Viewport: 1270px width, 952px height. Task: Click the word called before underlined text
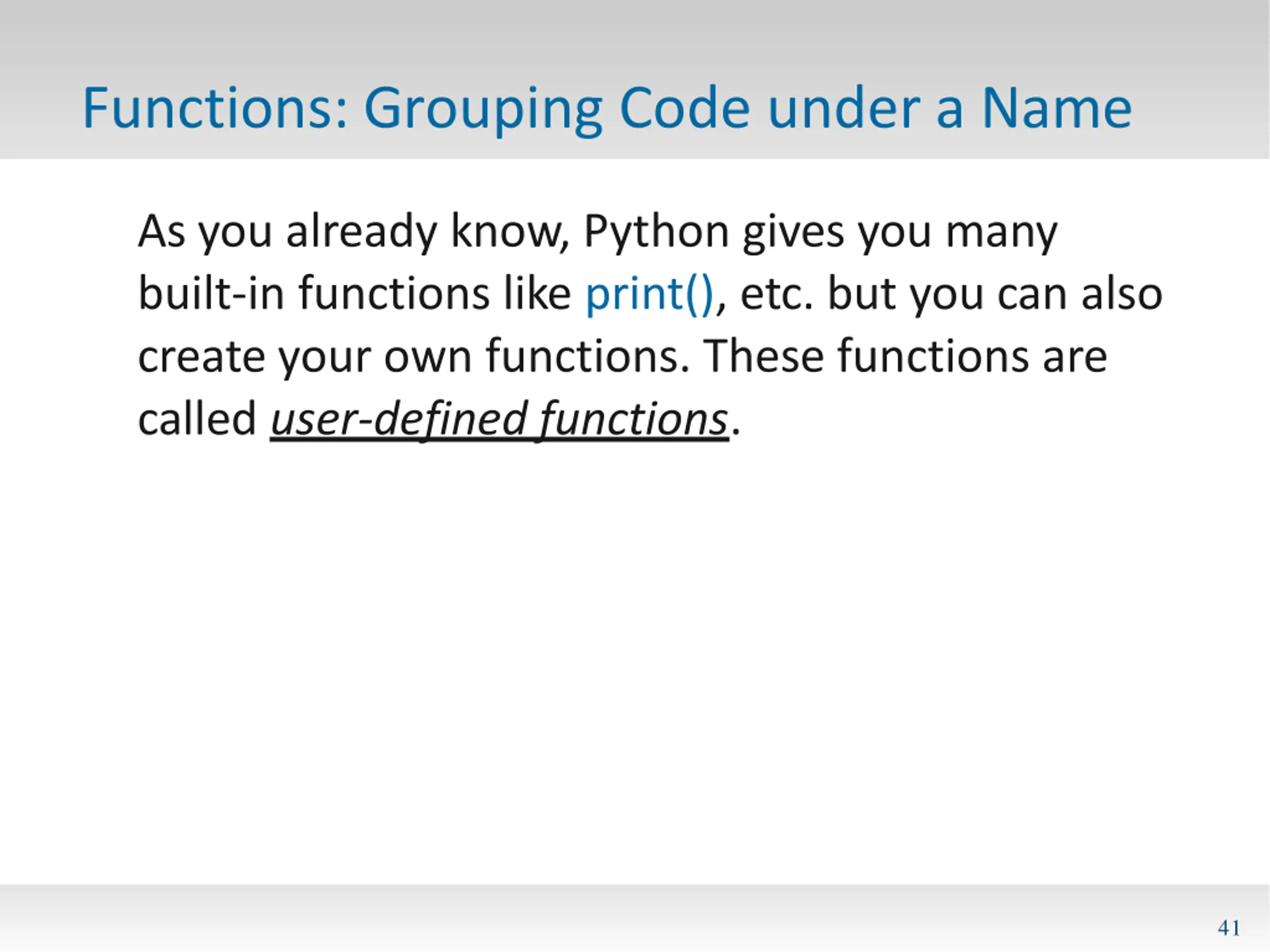[197, 418]
